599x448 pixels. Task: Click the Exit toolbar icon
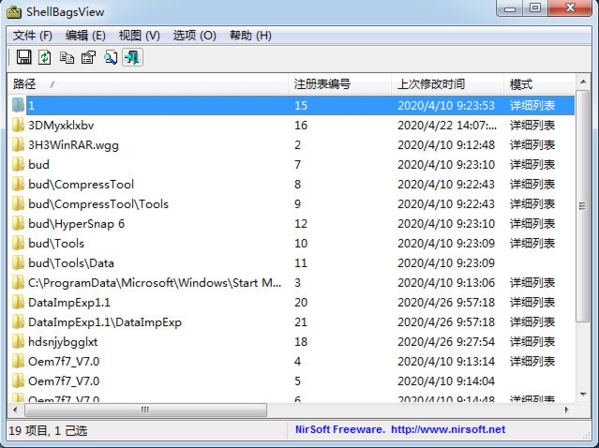133,58
